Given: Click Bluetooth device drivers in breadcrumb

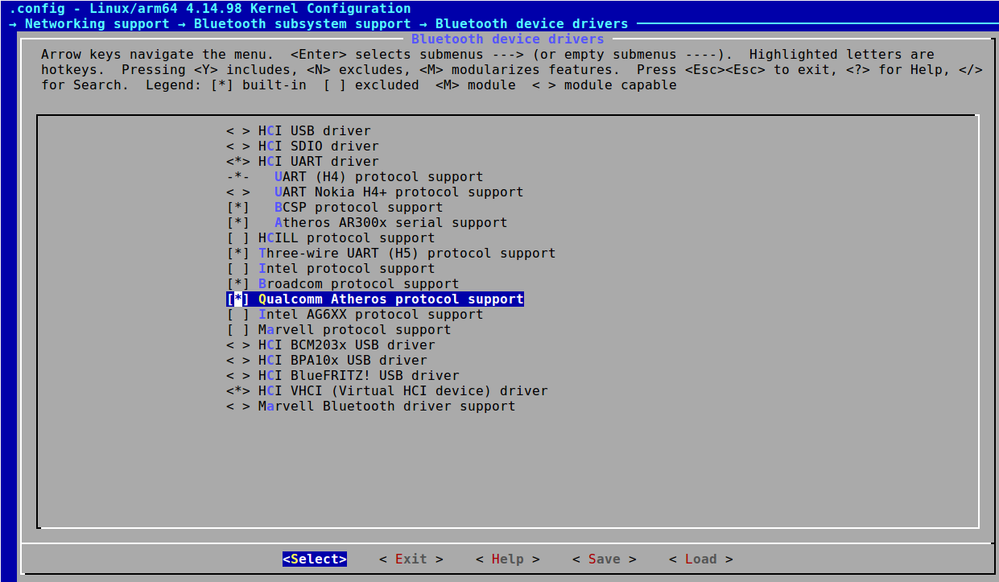Looking at the screenshot, I should pos(532,24).
